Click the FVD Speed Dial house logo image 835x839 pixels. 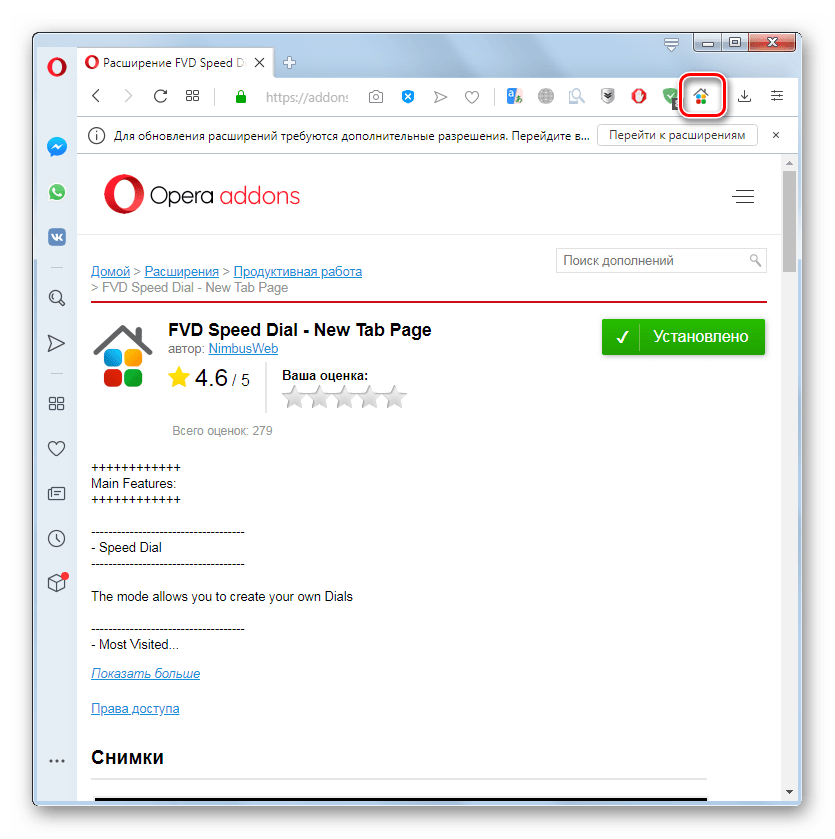point(123,356)
